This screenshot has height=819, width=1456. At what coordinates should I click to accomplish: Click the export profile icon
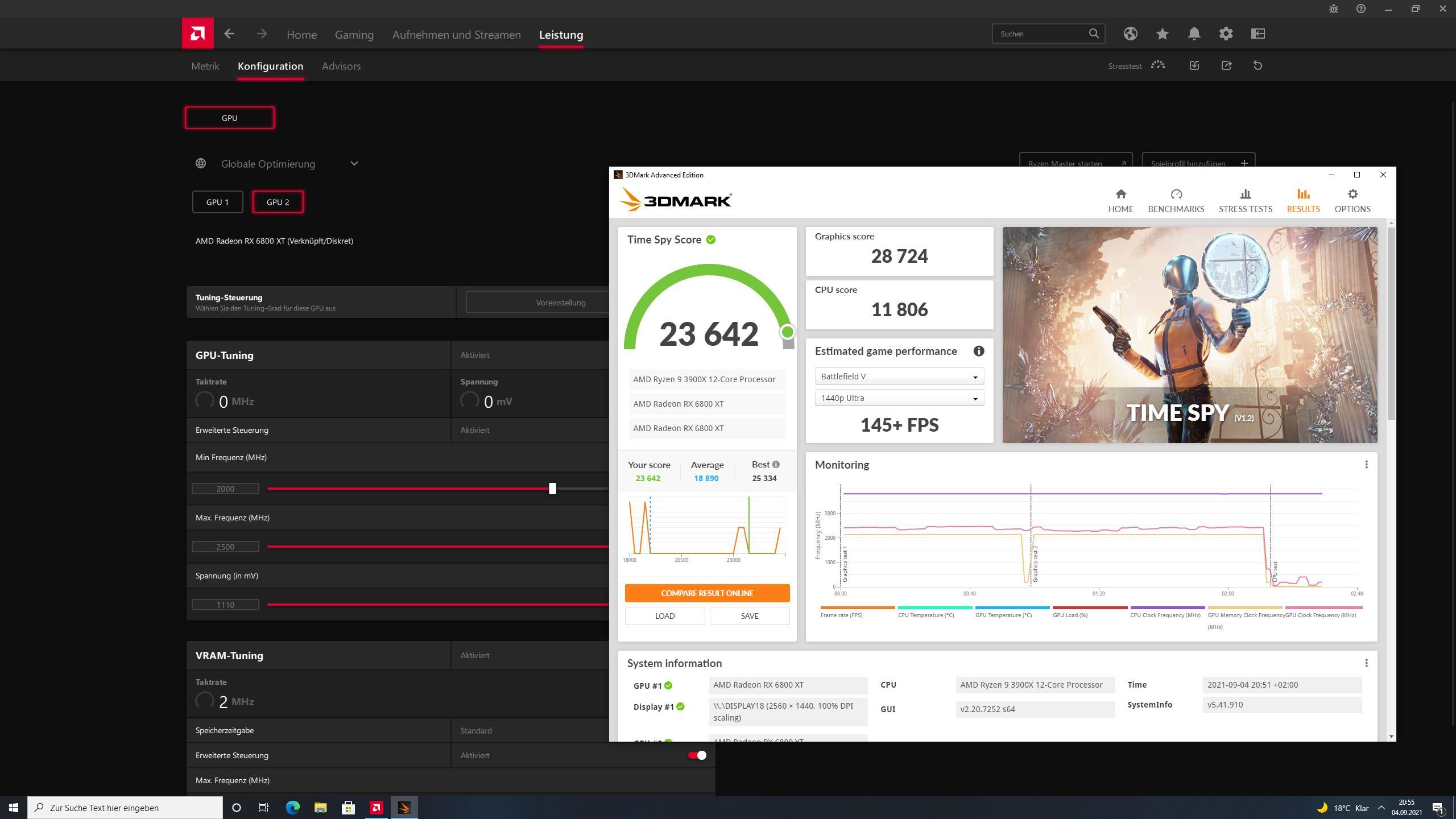pos(1226,65)
